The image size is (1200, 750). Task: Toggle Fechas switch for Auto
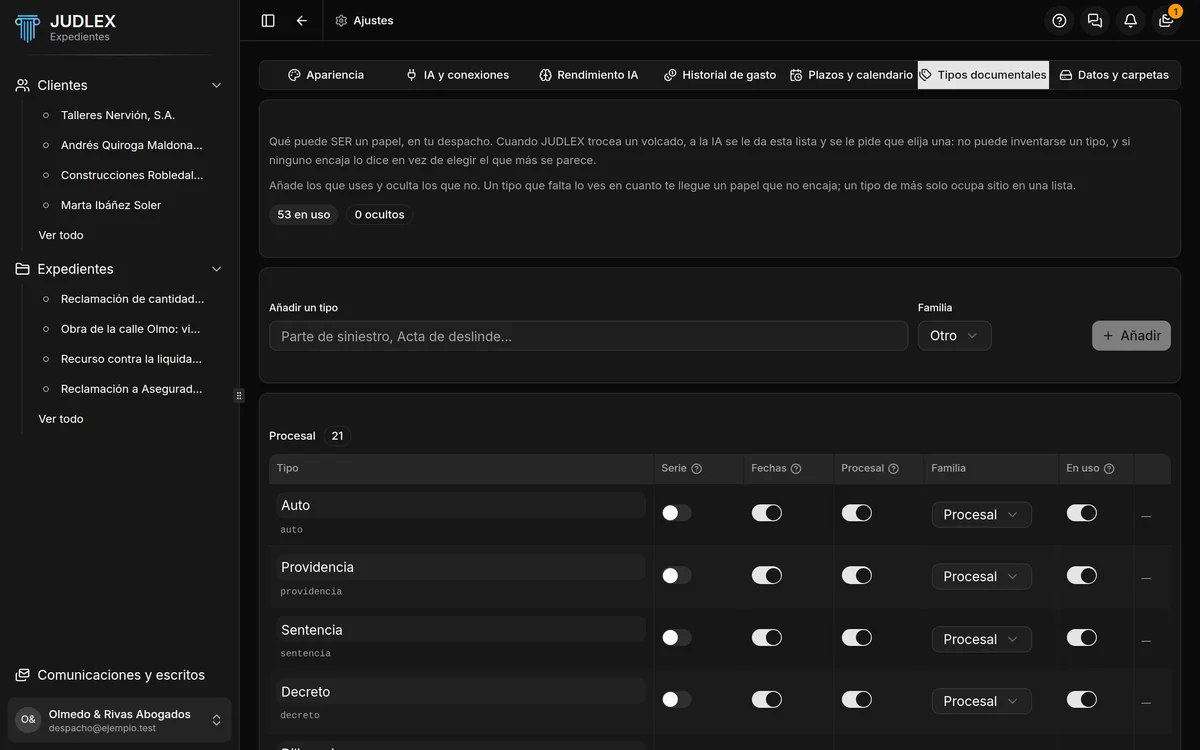tap(766, 513)
